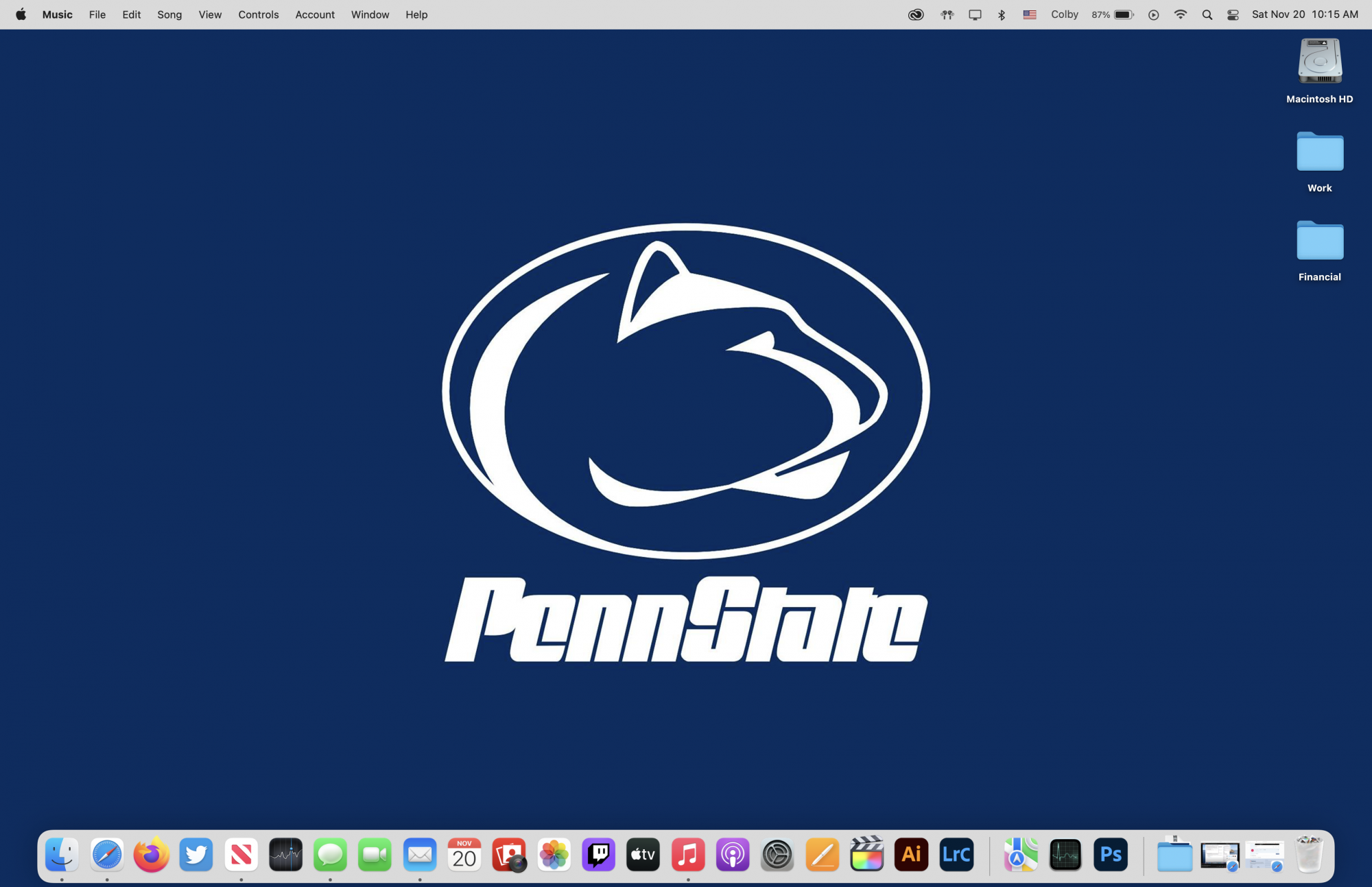Open the Apple menu
1372x887 pixels.
click(x=21, y=14)
